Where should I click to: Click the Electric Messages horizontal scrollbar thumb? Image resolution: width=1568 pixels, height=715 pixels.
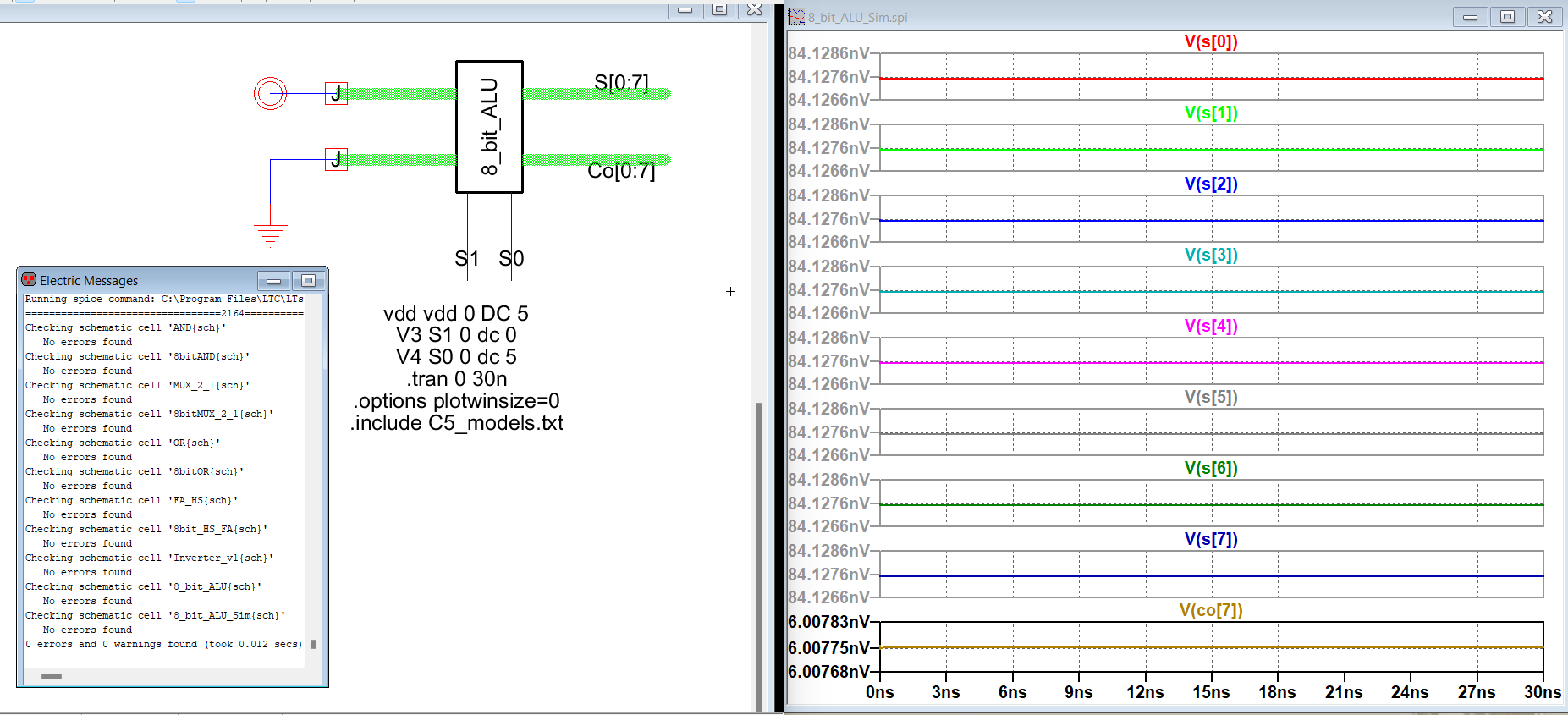pyautogui.click(x=52, y=675)
